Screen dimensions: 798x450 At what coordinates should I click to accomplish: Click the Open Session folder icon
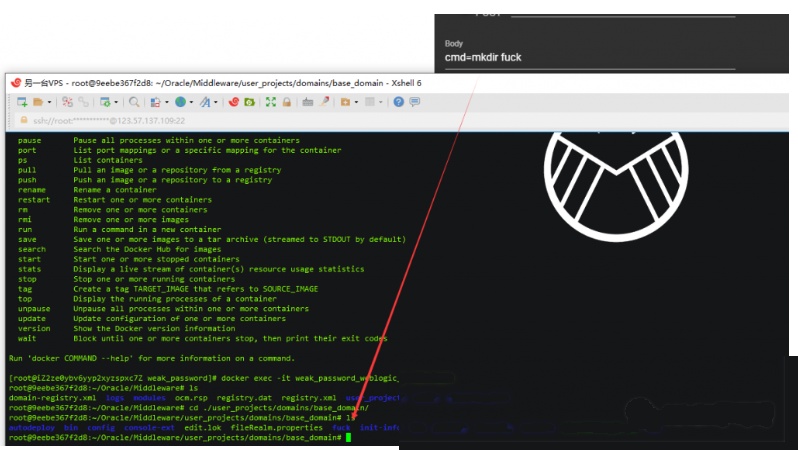38,102
